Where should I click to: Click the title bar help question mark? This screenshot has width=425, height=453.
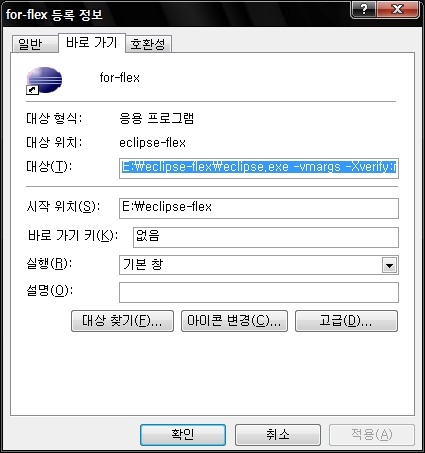363,9
